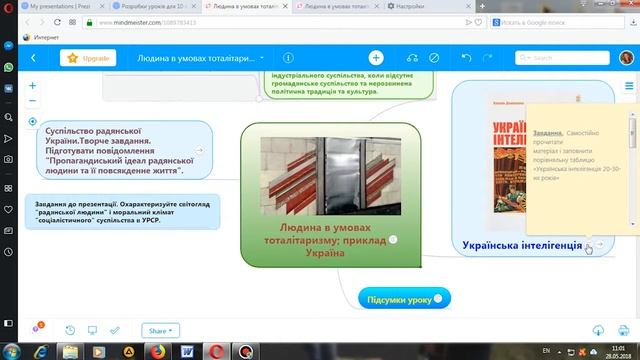Open Интернет bookmark

coord(41,37)
